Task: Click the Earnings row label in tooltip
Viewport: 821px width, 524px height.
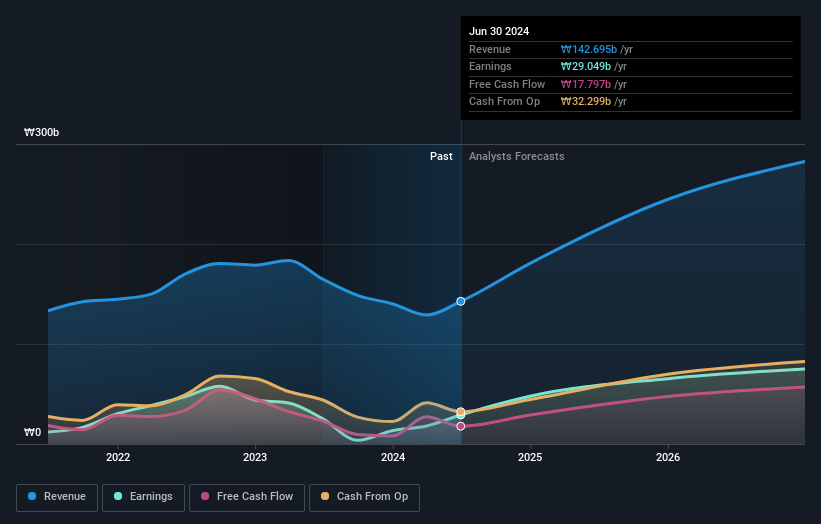Action: (490, 66)
